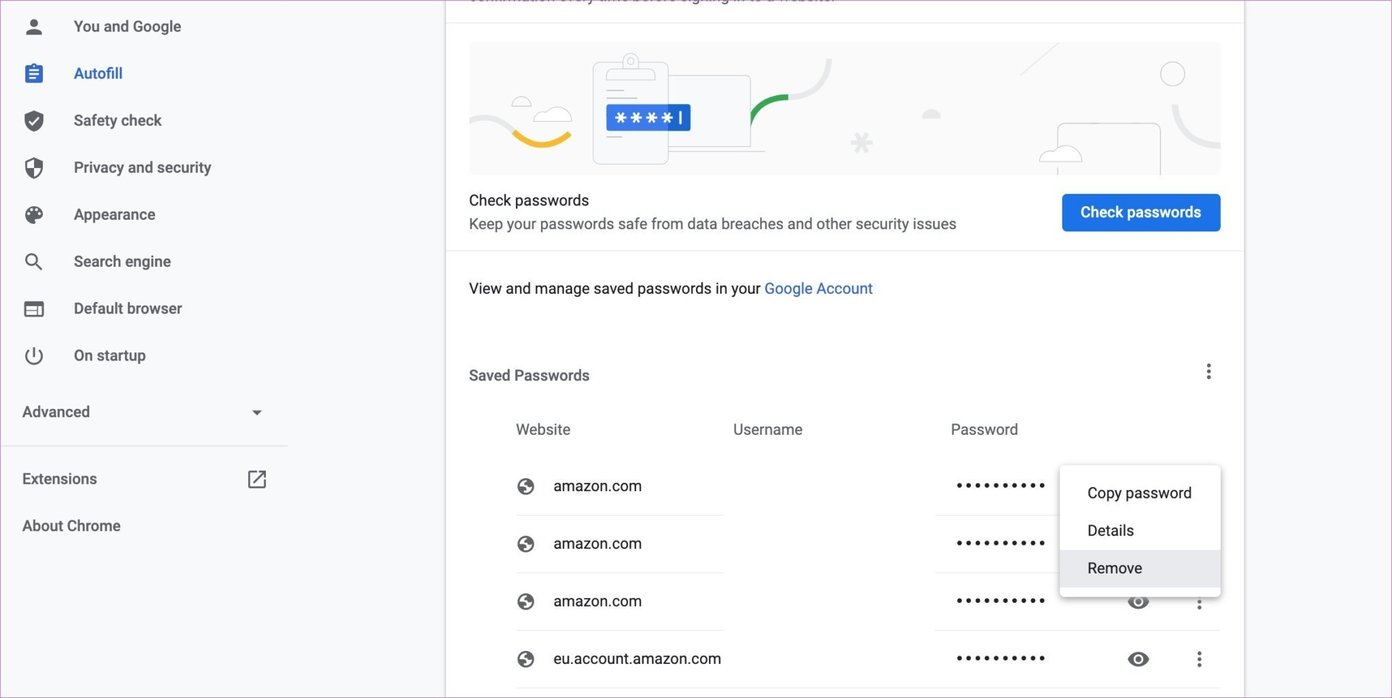The image size is (1392, 698).
Task: Show password for eu.account.amazon.com entry
Action: 1138,659
